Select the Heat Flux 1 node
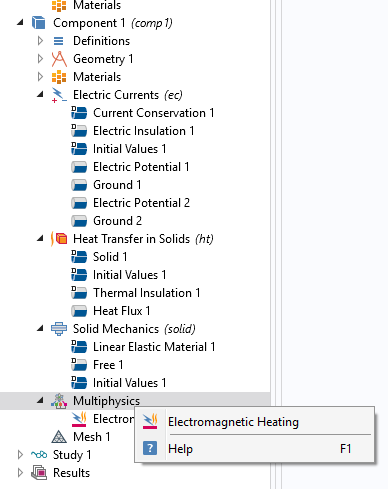The image size is (388, 489). (111, 311)
